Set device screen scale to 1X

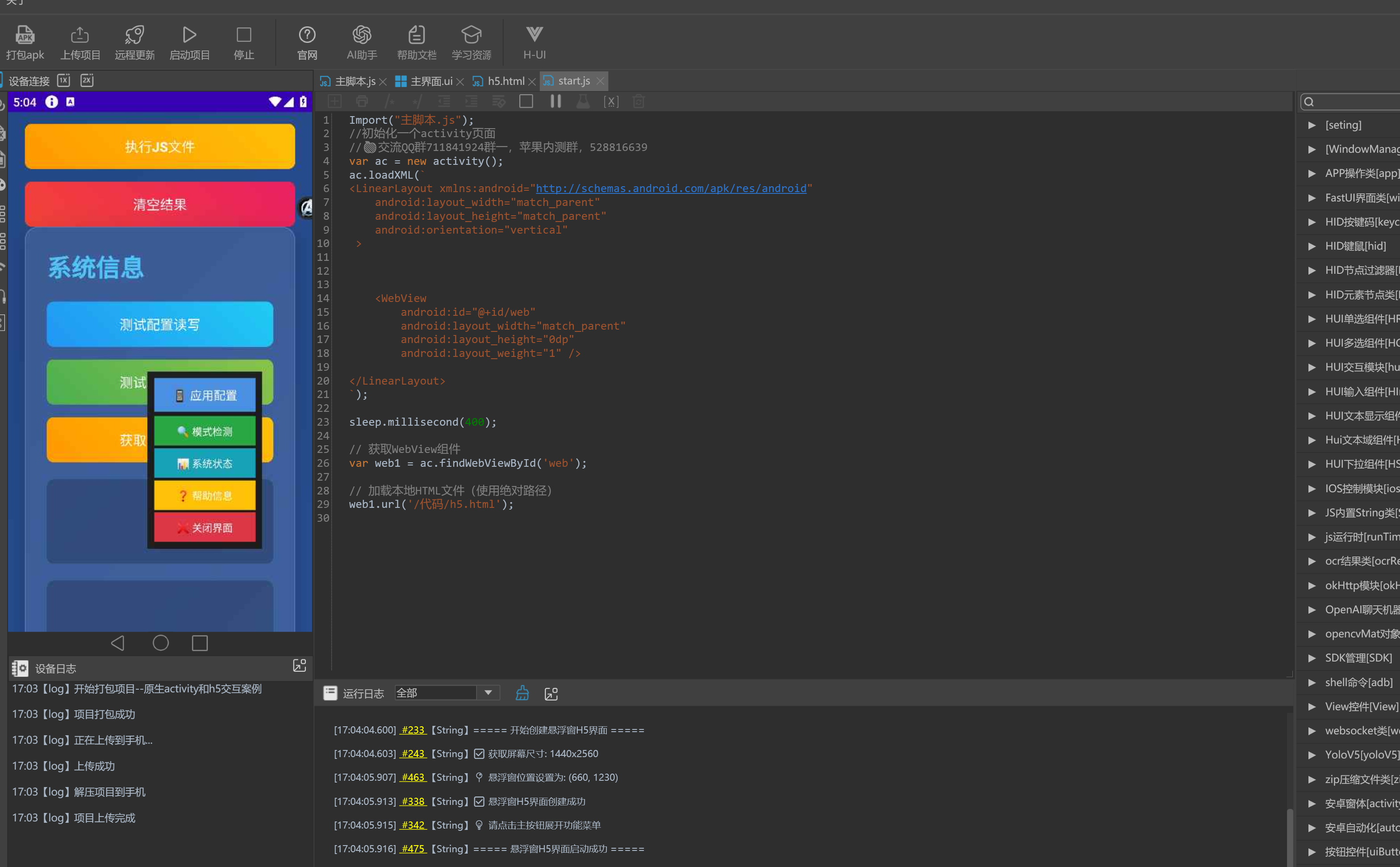pyautogui.click(x=63, y=80)
